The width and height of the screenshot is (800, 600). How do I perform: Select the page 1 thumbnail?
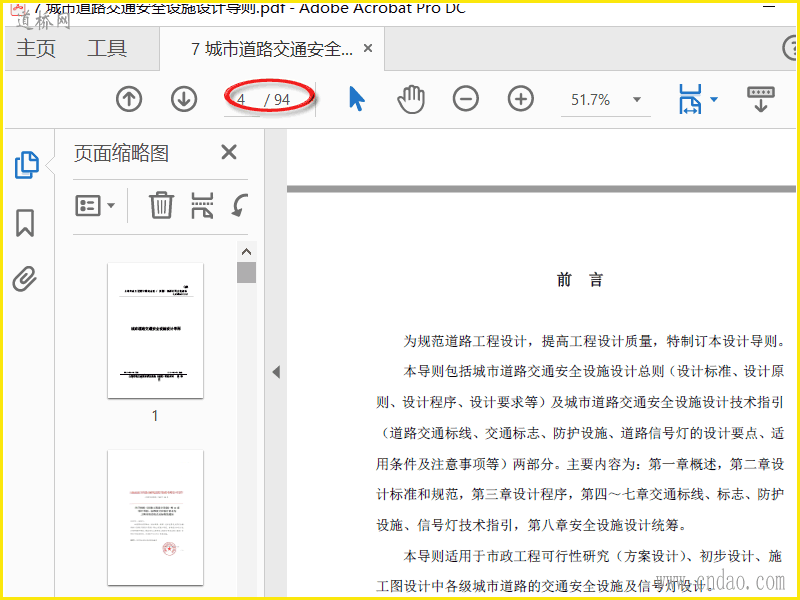(156, 331)
